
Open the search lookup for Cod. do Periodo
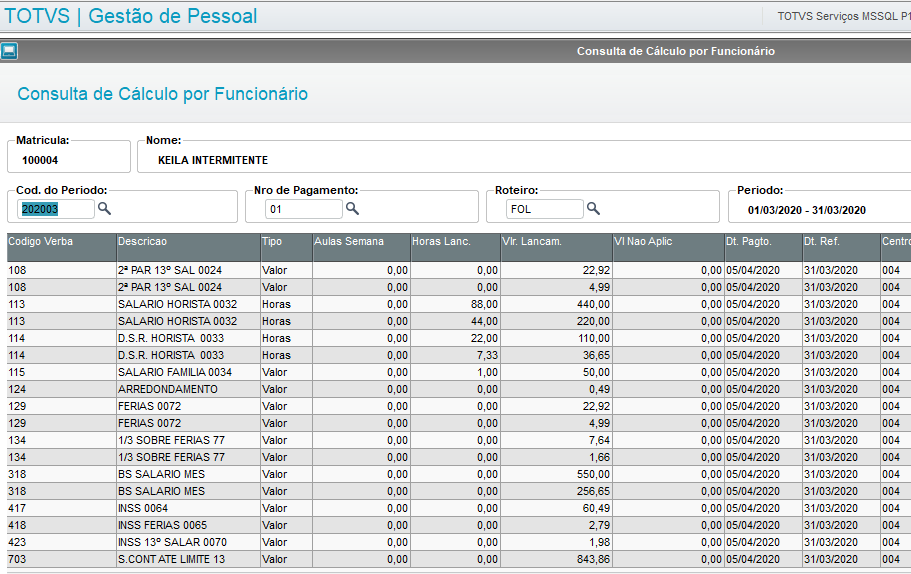coord(105,208)
